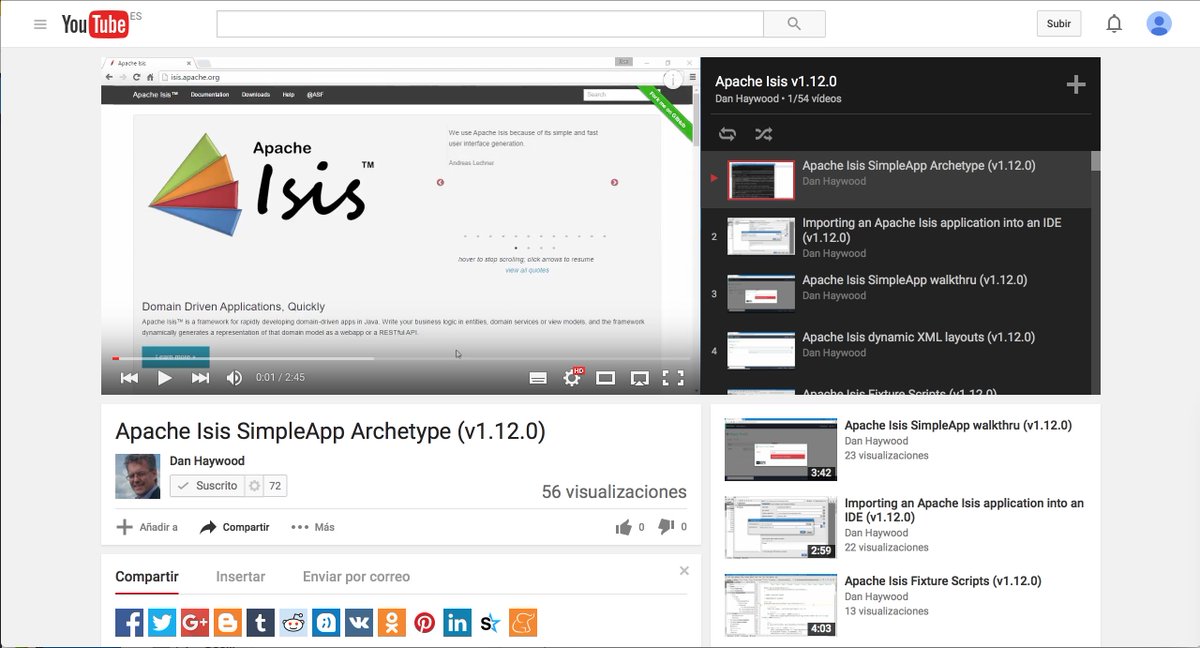Share on VK

tap(359, 623)
